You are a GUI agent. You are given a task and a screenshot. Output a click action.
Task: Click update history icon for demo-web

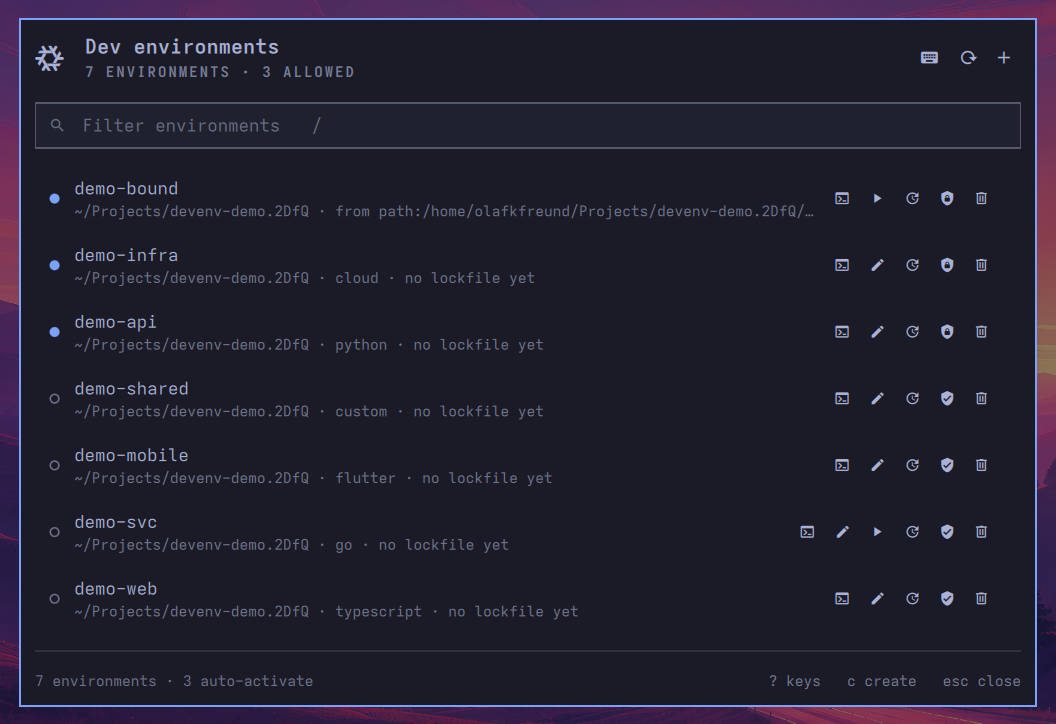tap(912, 598)
